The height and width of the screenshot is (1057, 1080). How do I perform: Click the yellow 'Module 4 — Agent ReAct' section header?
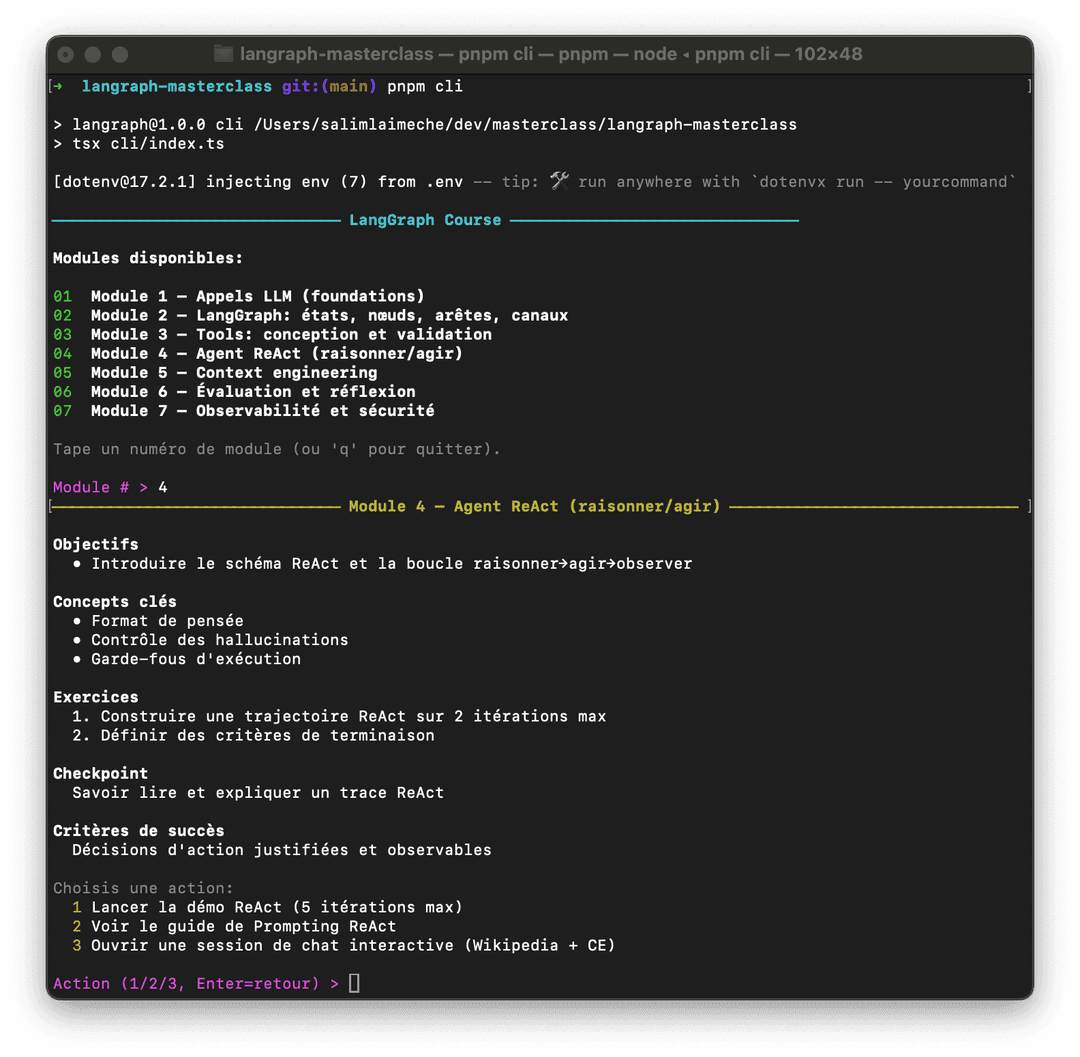(x=534, y=506)
